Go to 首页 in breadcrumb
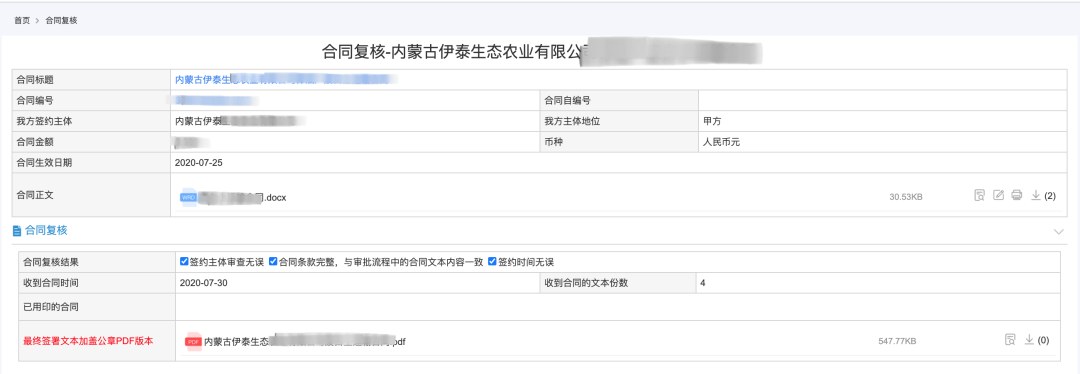The width and height of the screenshot is (1080, 374). [22, 21]
